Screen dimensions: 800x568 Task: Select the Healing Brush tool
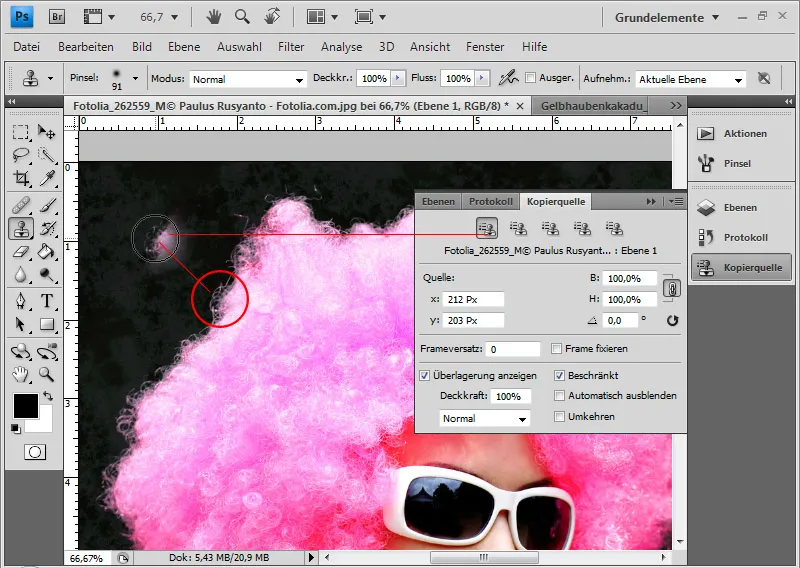(20, 206)
